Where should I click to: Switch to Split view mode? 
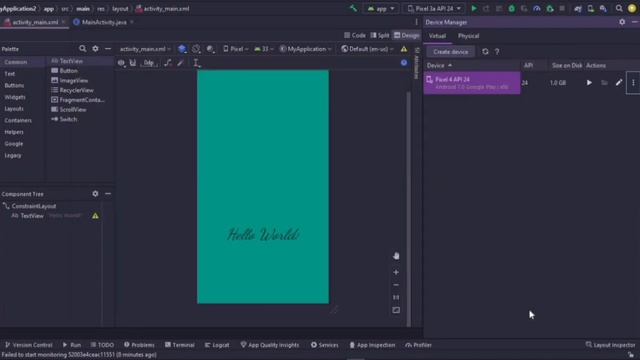(x=380, y=36)
